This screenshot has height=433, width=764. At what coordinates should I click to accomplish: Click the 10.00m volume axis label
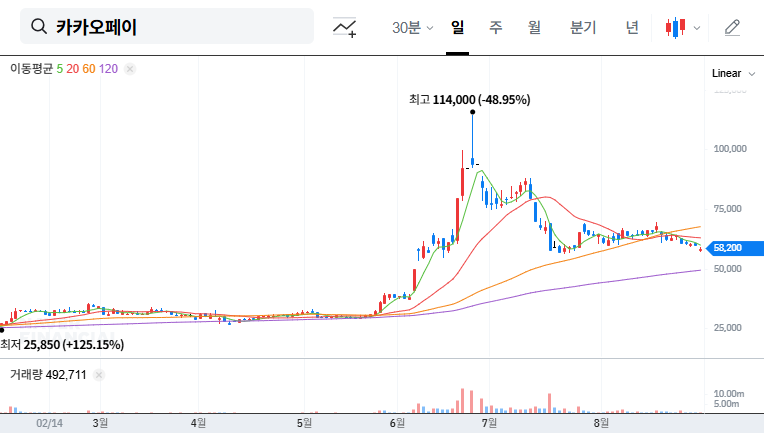(729, 394)
